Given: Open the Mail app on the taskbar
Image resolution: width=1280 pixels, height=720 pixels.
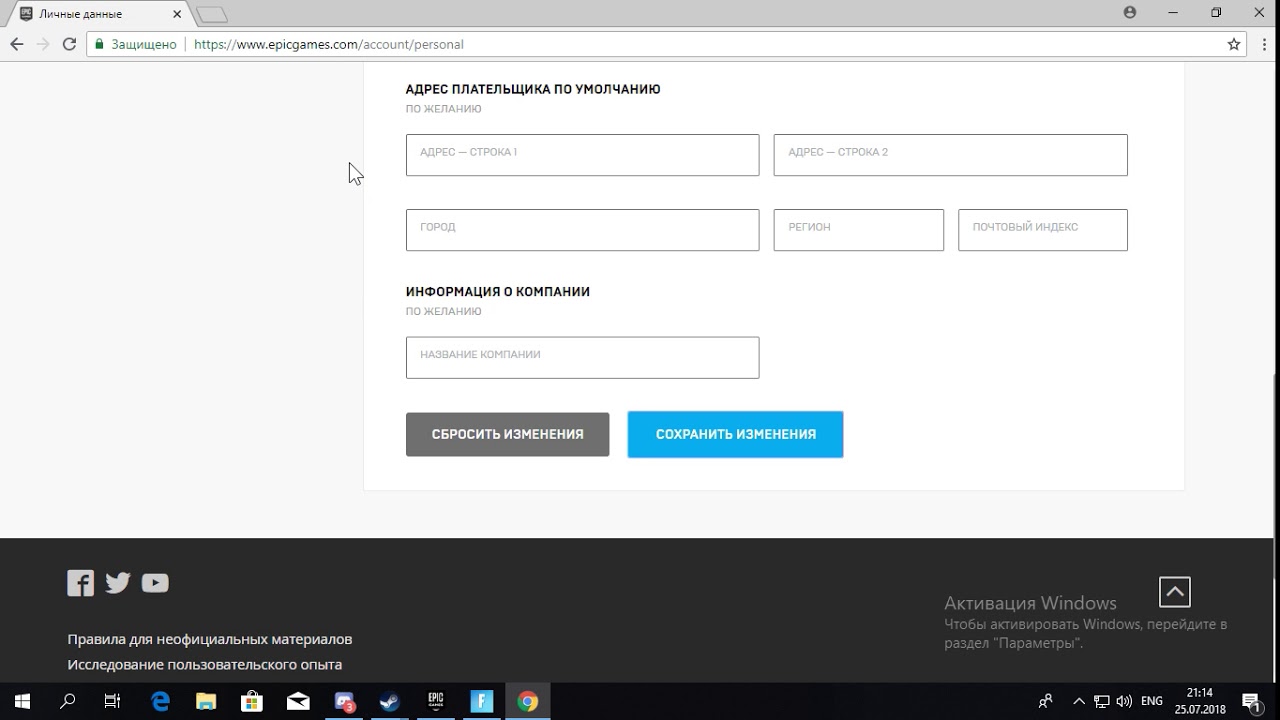Looking at the screenshot, I should tap(298, 701).
